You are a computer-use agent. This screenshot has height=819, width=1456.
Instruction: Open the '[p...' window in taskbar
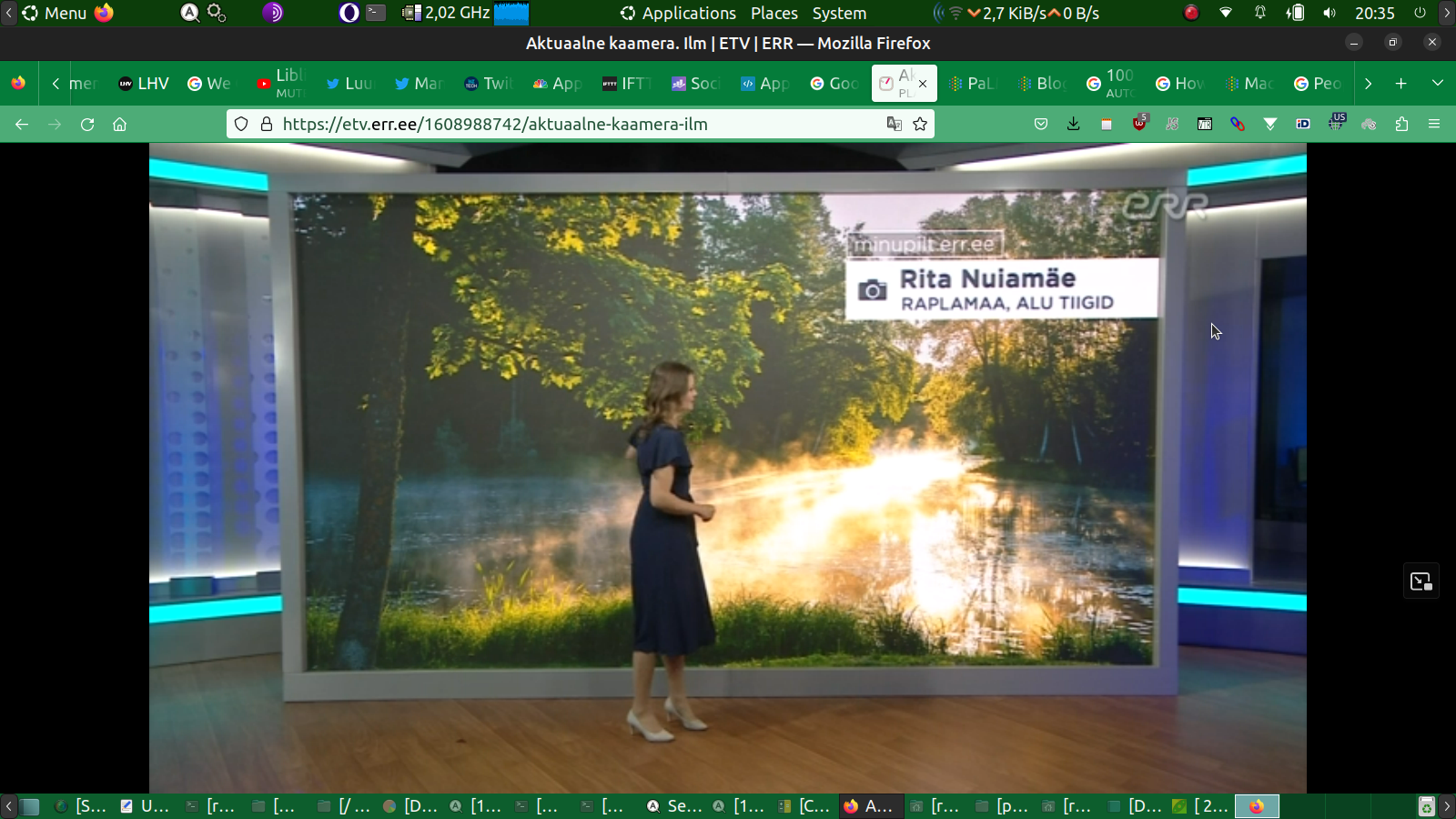point(1002,806)
